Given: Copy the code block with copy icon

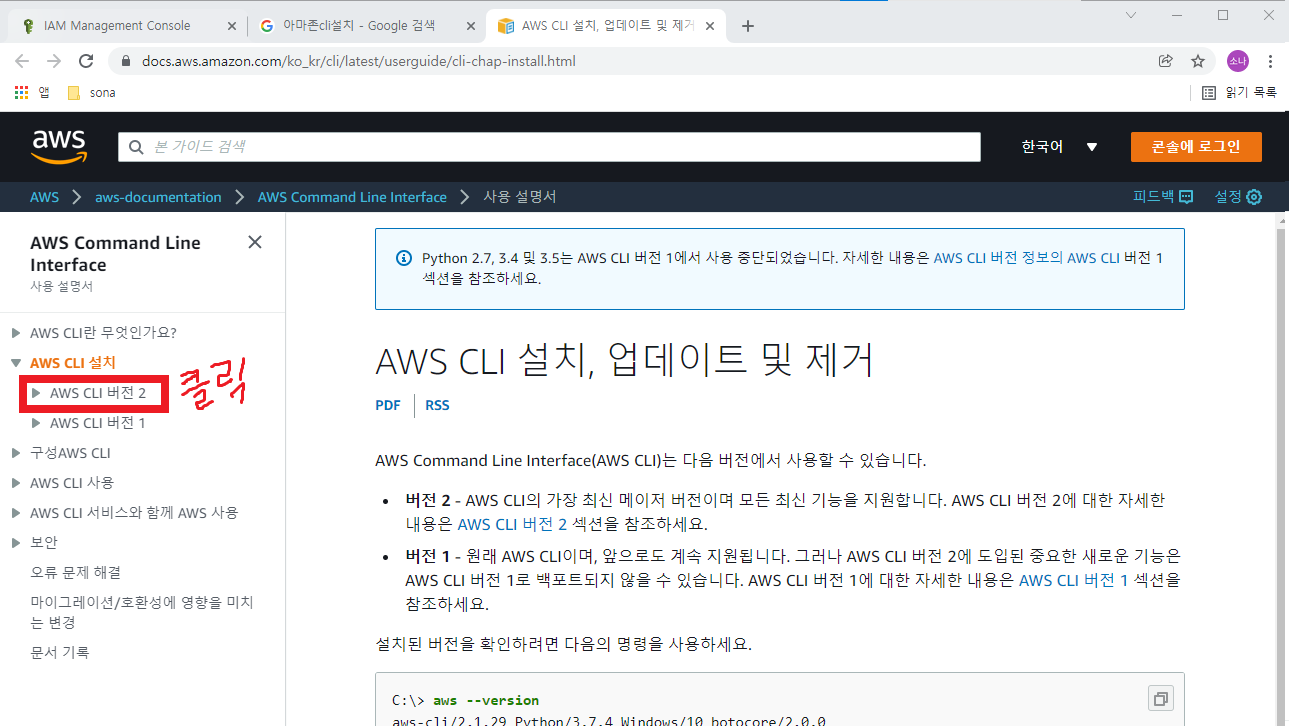Looking at the screenshot, I should 1161,698.
